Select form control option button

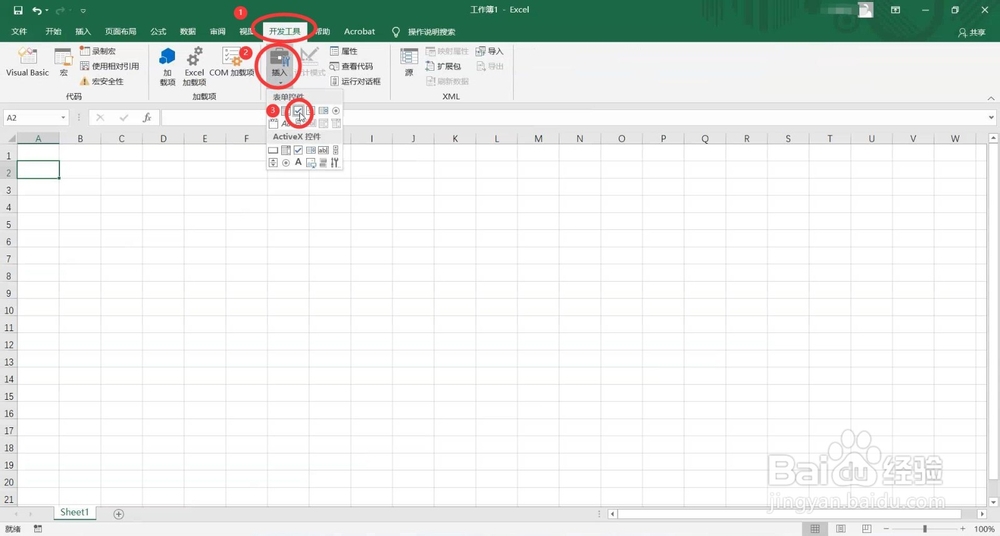tap(335, 110)
